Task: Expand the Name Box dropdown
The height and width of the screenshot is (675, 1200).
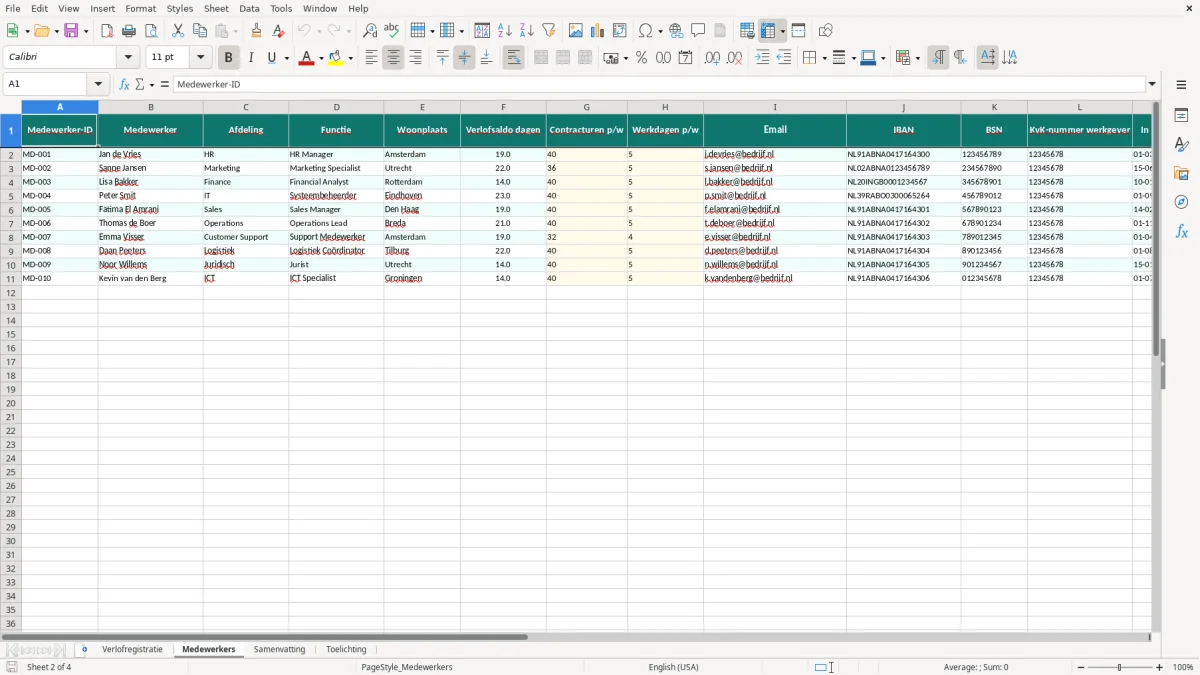Action: (98, 84)
